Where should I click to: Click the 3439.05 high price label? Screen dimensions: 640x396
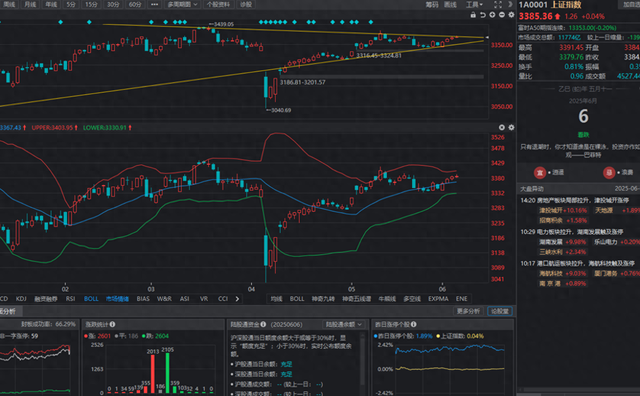pyautogui.click(x=223, y=24)
